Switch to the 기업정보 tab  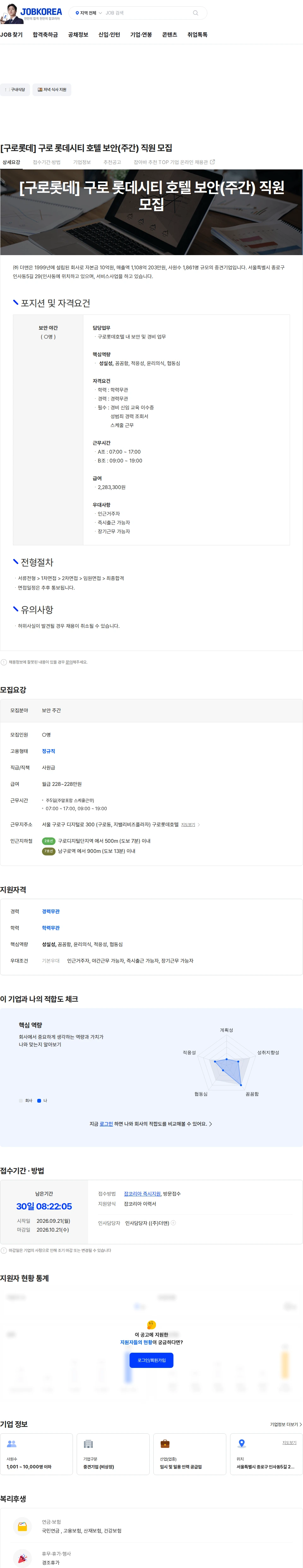coord(82,162)
